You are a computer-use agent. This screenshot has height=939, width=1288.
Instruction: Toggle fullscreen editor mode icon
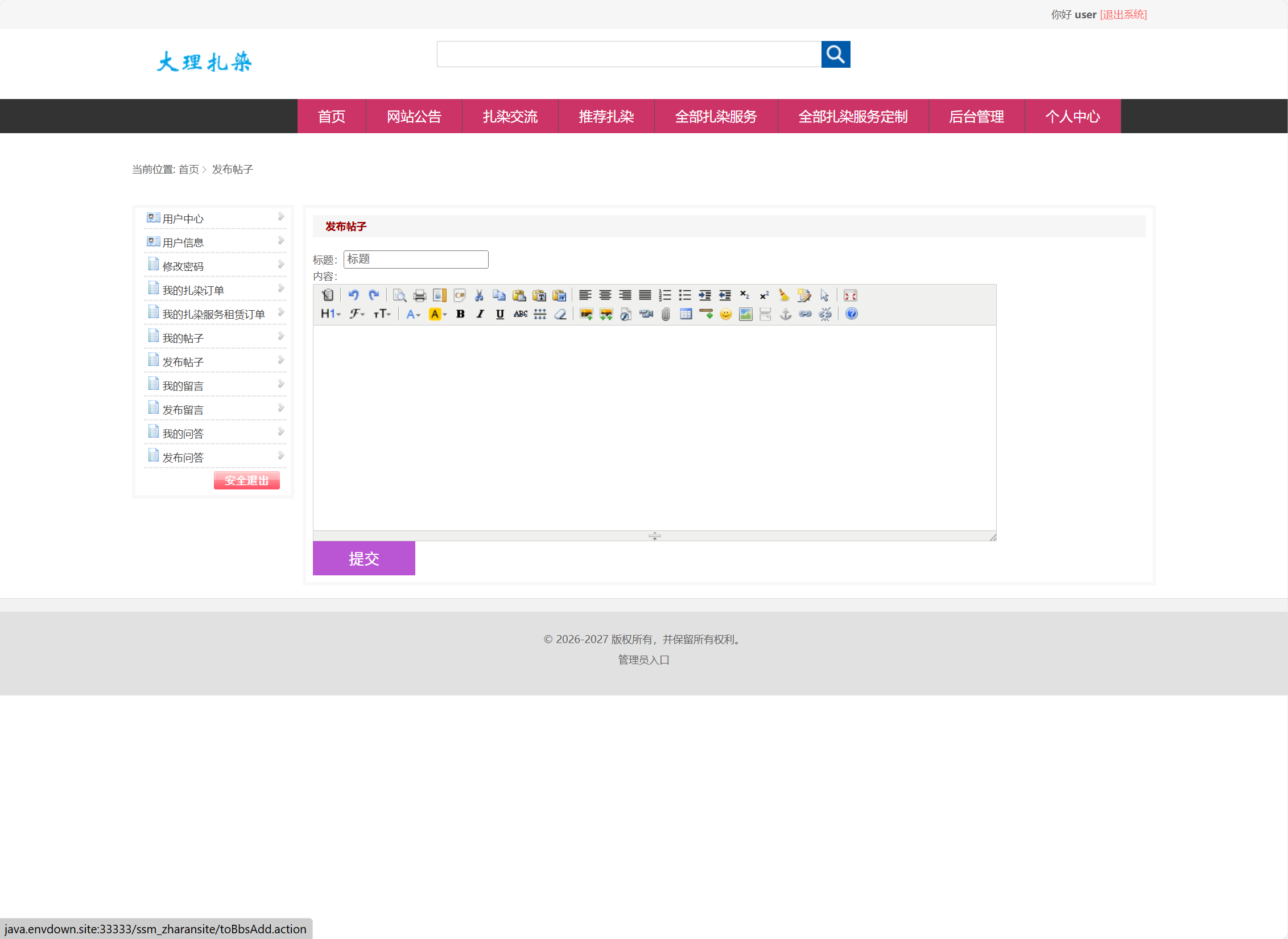point(850,295)
